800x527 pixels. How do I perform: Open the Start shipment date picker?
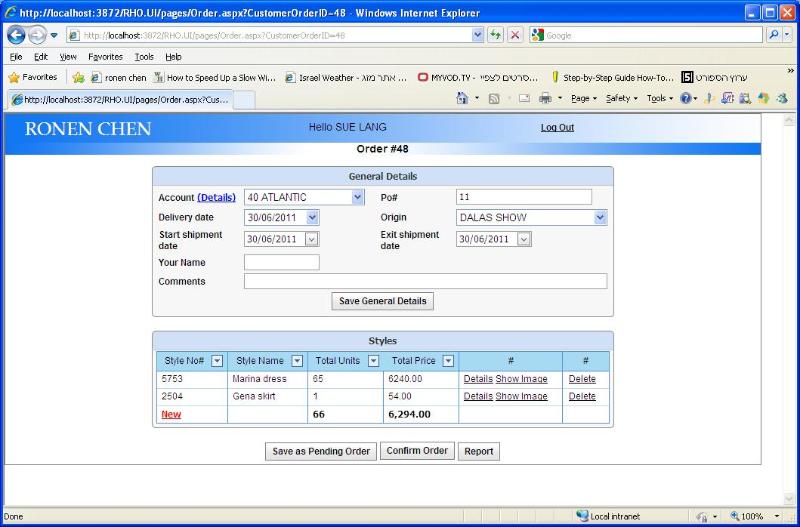click(x=312, y=239)
